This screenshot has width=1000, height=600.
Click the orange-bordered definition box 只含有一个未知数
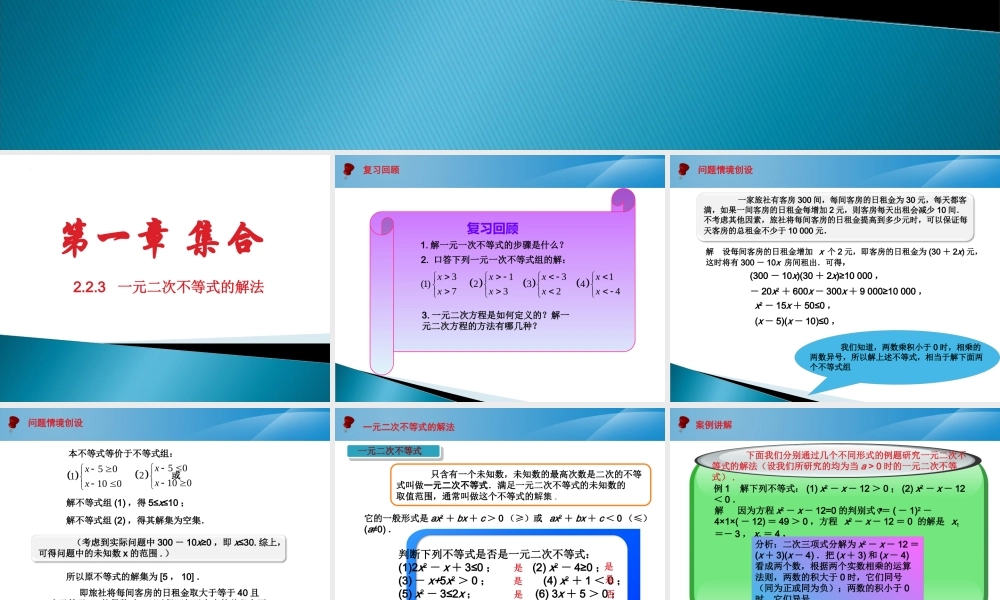tap(520, 485)
